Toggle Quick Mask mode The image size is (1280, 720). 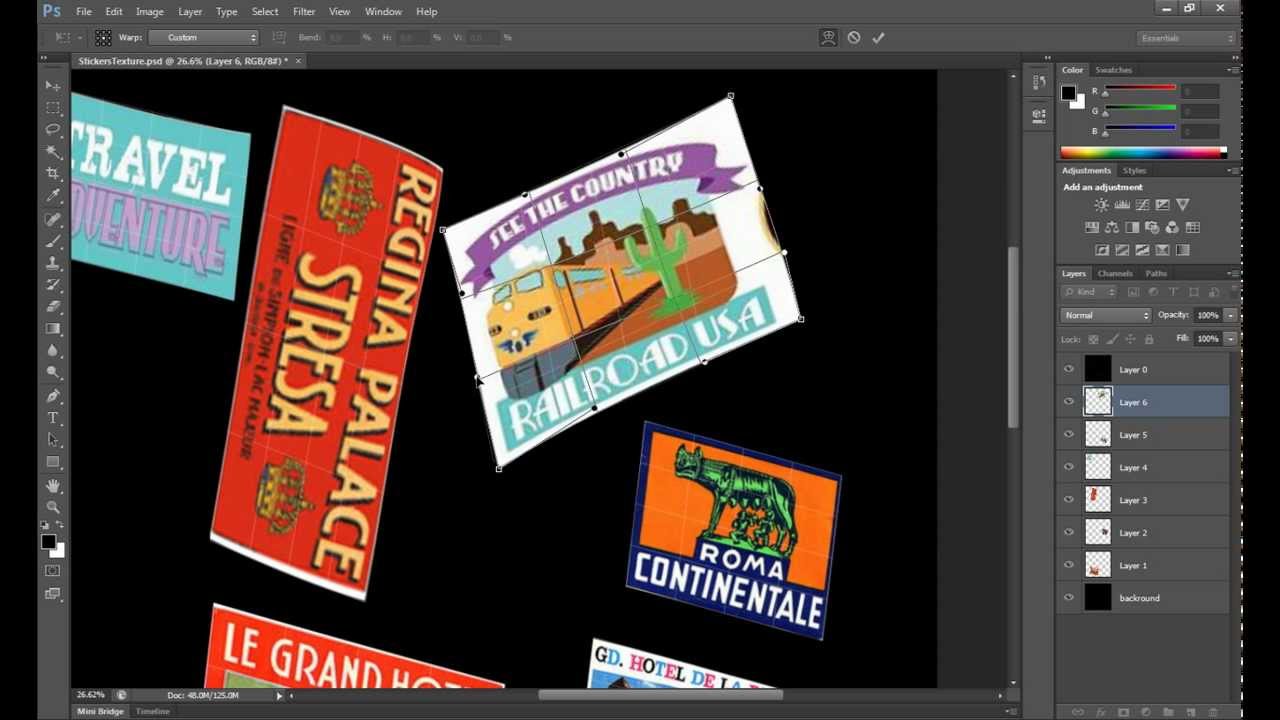(x=53, y=571)
